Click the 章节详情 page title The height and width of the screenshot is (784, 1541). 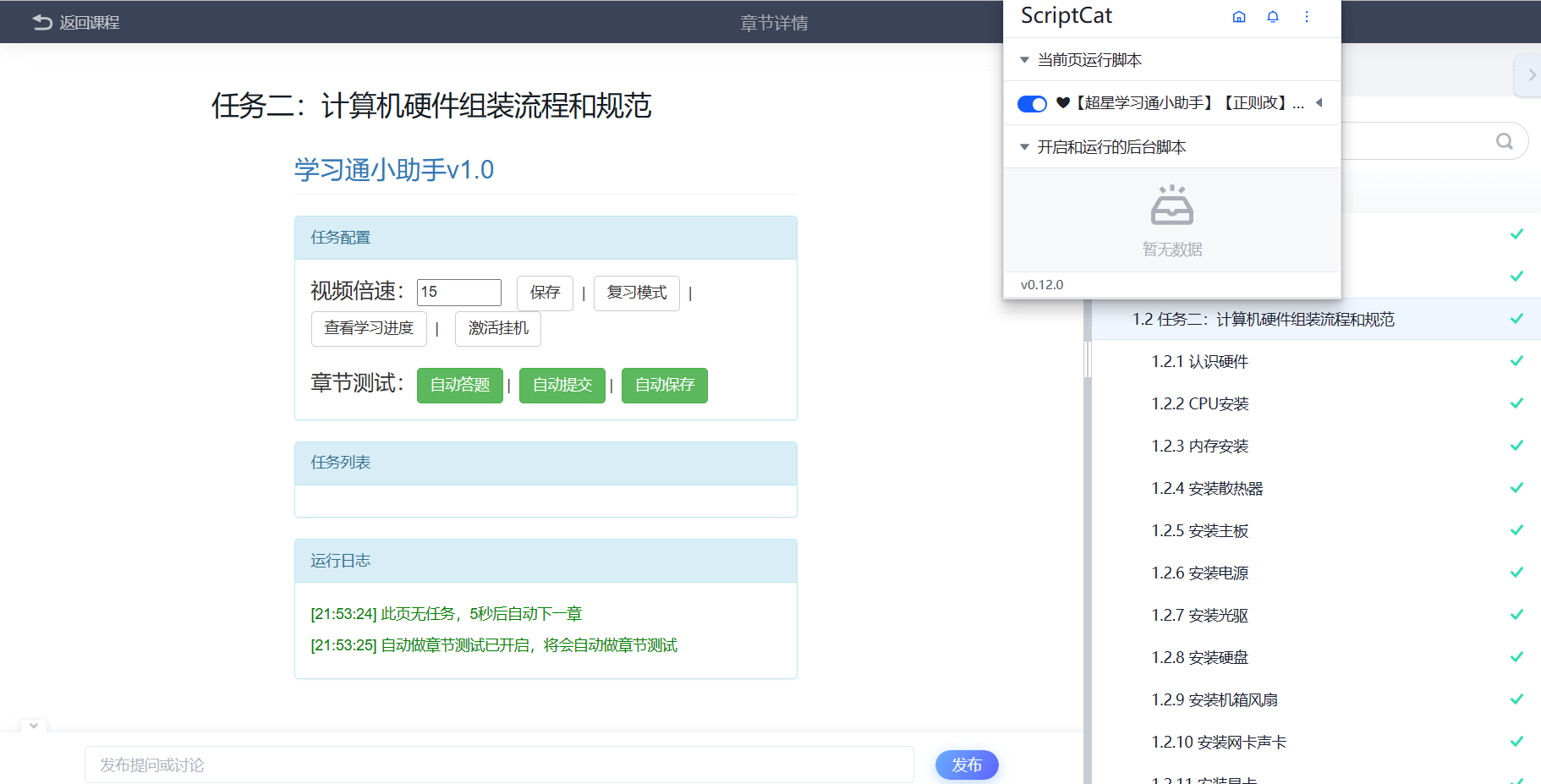(x=774, y=23)
